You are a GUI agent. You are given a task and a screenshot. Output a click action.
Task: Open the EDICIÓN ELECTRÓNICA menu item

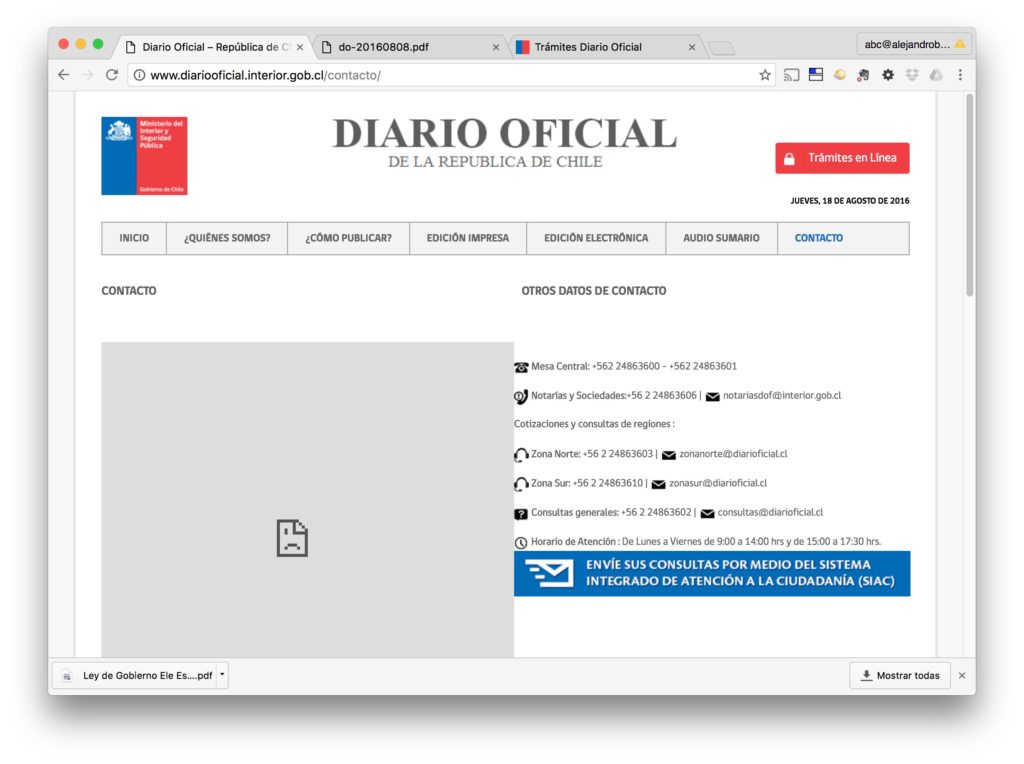[596, 238]
